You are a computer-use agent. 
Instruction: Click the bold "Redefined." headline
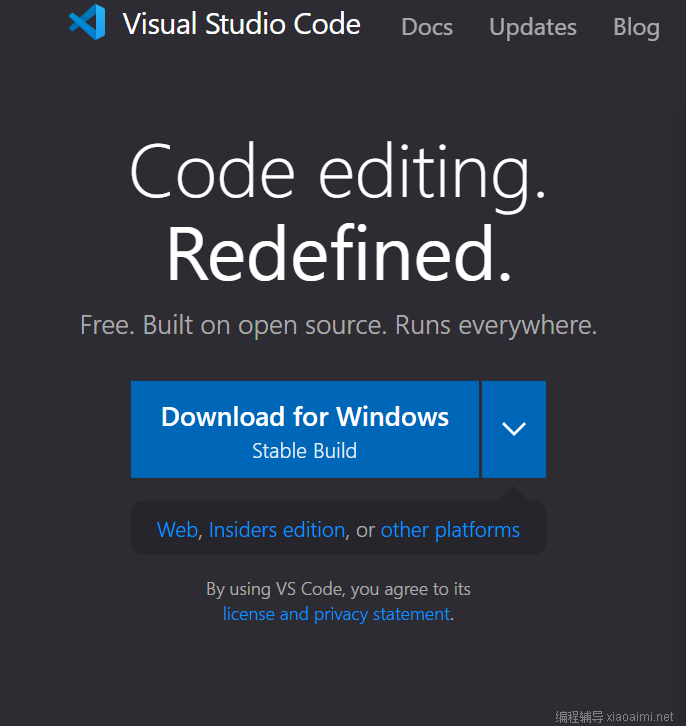coord(339,254)
